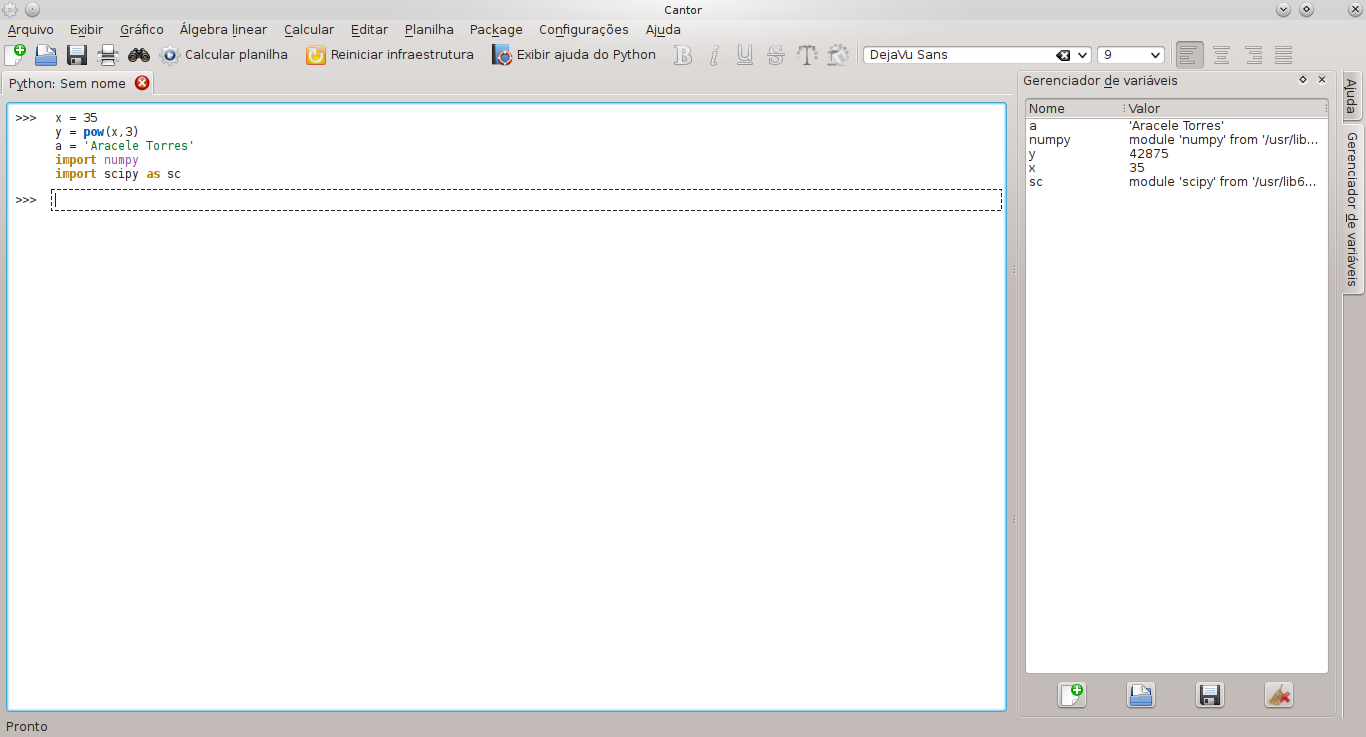
Task: Select variable 'x' row
Action: point(1177,168)
